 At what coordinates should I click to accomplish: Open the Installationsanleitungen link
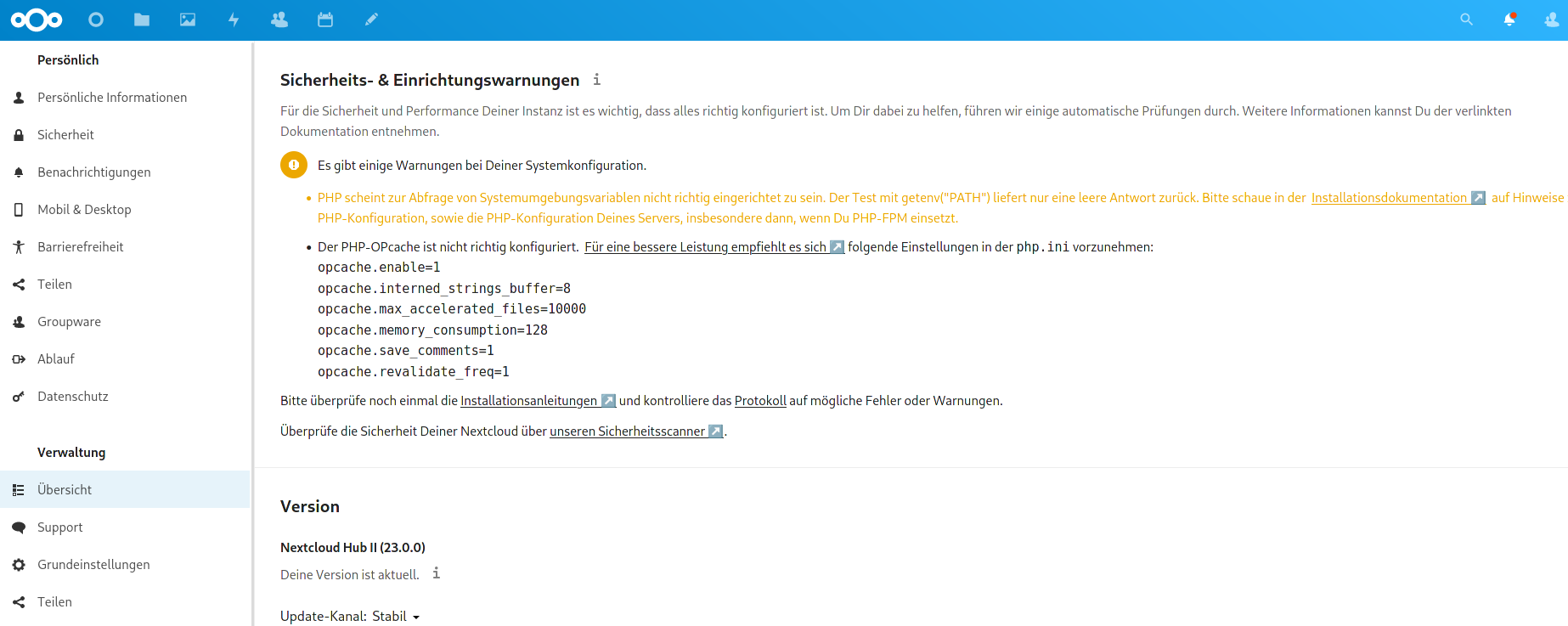(x=538, y=401)
